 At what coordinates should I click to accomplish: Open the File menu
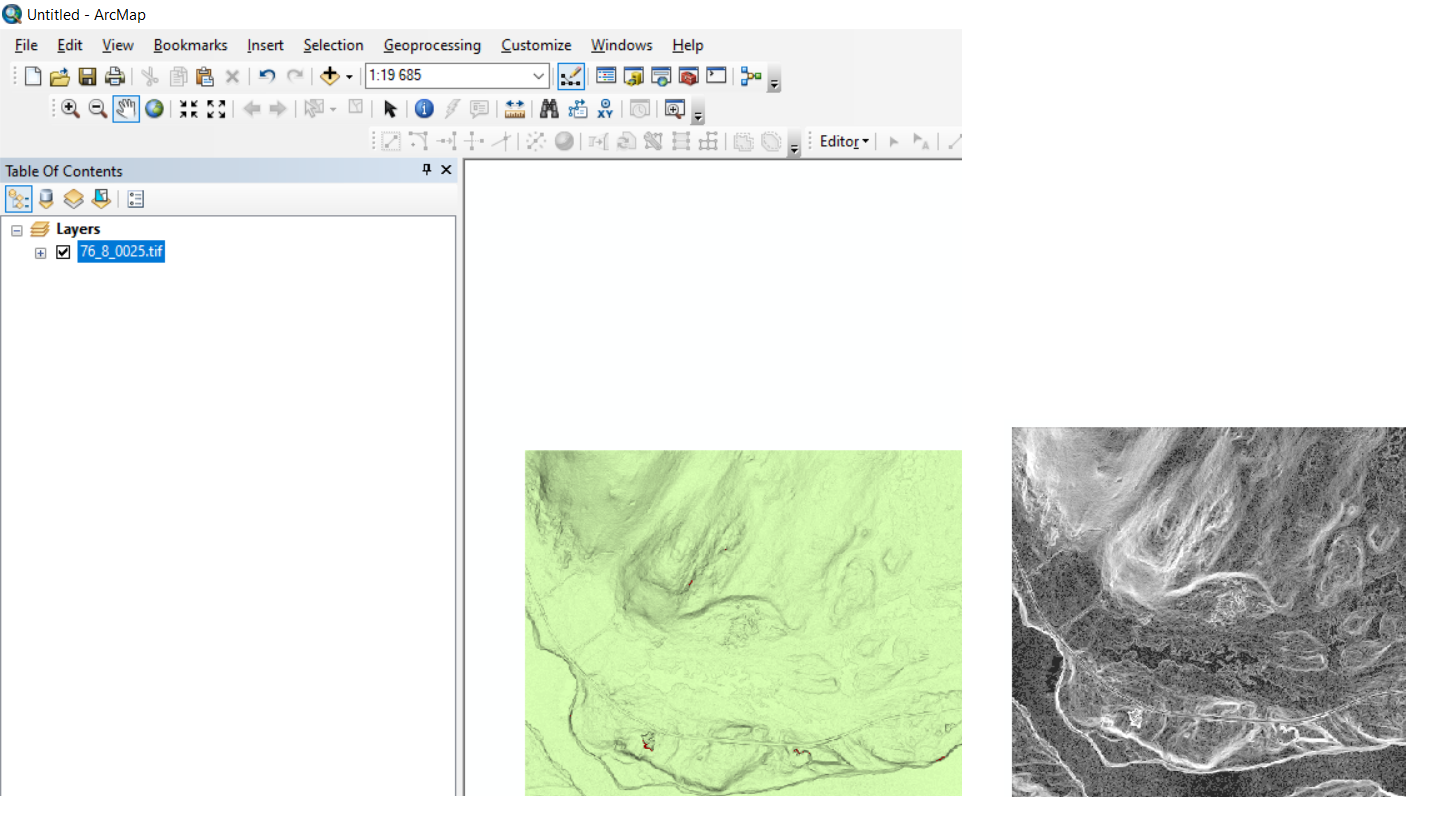(26, 45)
